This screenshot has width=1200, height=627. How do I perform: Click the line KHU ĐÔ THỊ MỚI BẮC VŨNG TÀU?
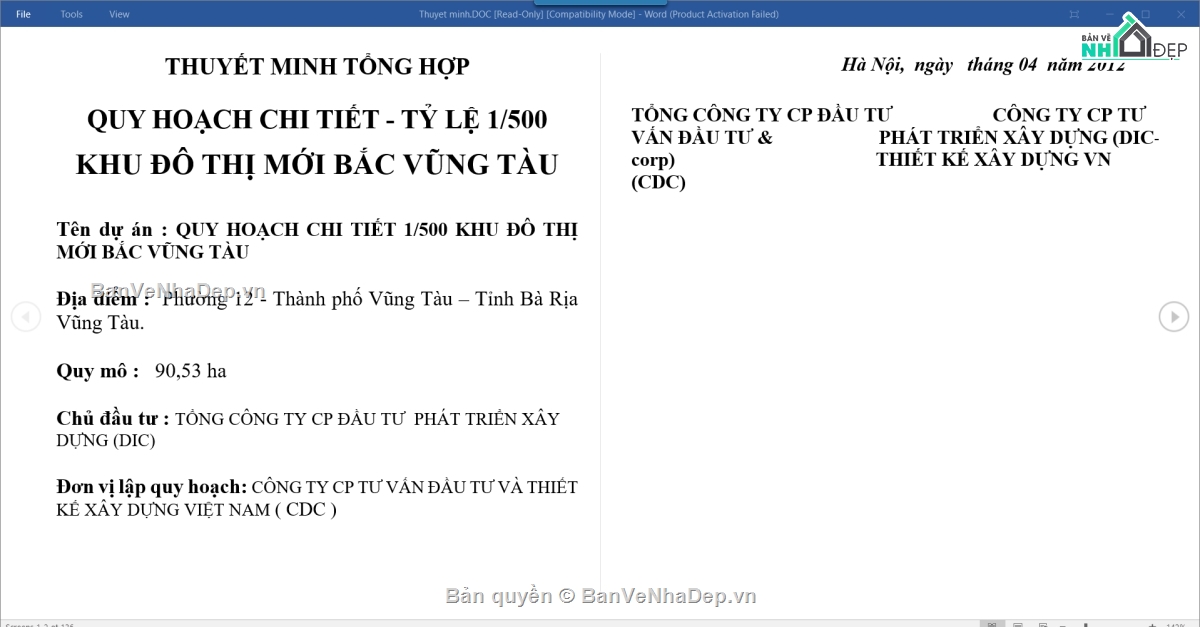point(317,164)
